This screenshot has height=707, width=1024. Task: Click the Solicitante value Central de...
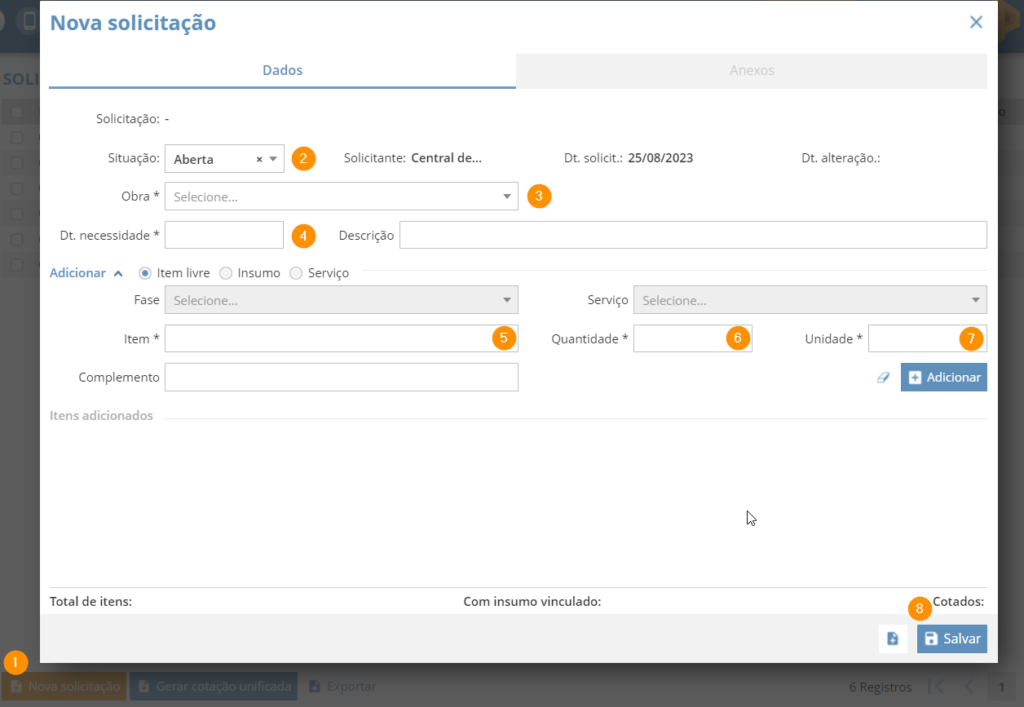point(446,158)
